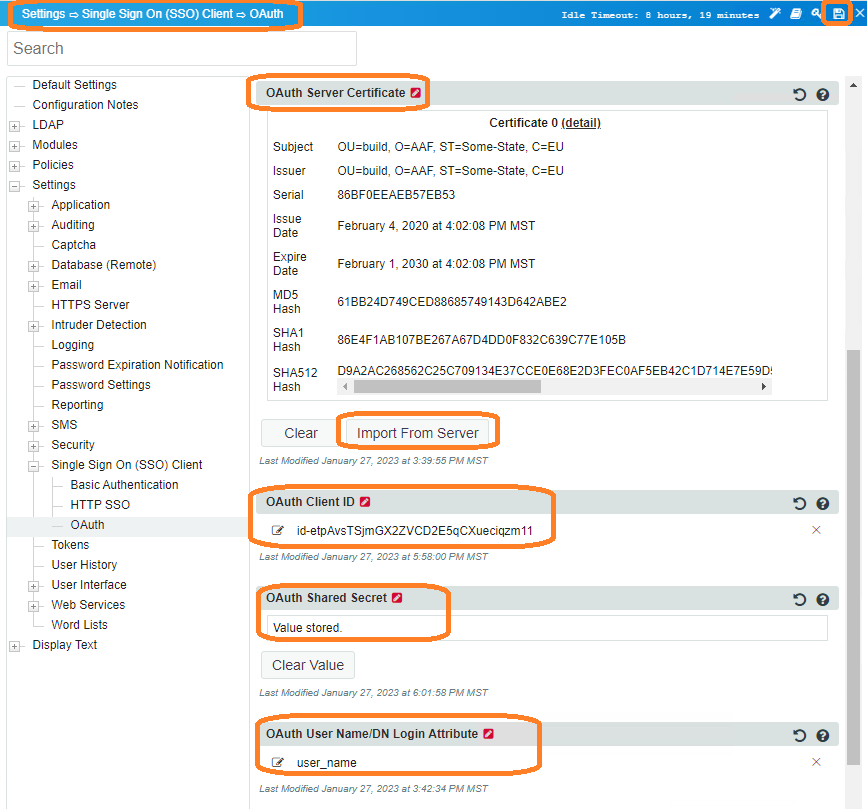Remove the OAuth Client ID value with X
Viewport: 867px width, 809px height.
click(x=817, y=530)
